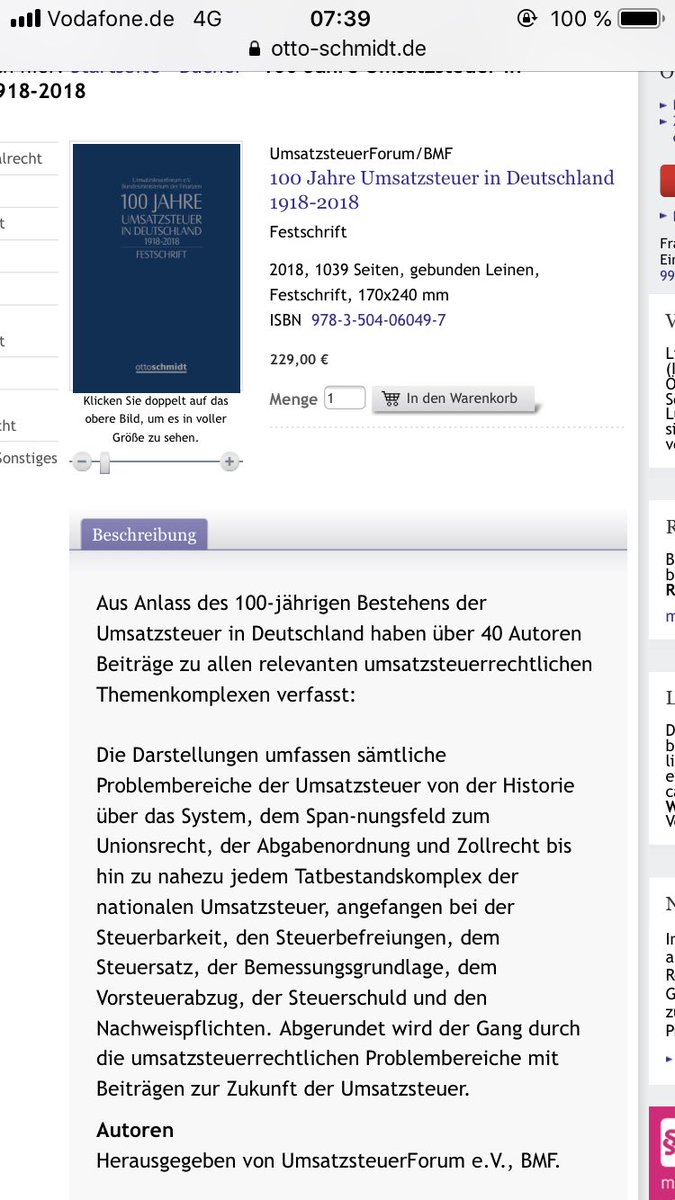Tap the cellular signal strength bars
Image resolution: width=675 pixels, height=1200 pixels.
point(23,18)
